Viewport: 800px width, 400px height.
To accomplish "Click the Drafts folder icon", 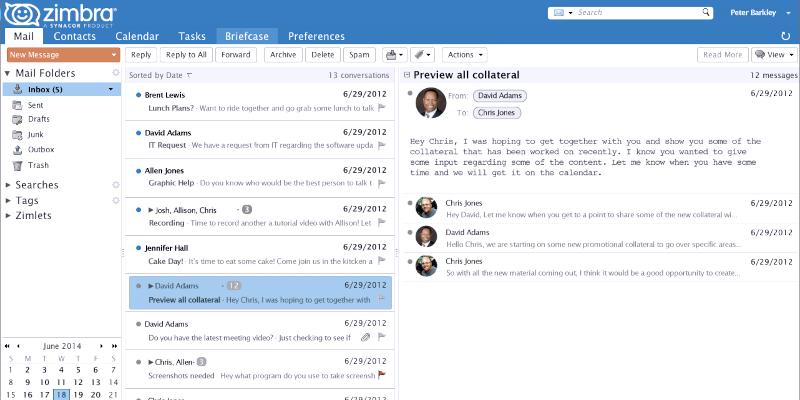I will tap(18, 120).
